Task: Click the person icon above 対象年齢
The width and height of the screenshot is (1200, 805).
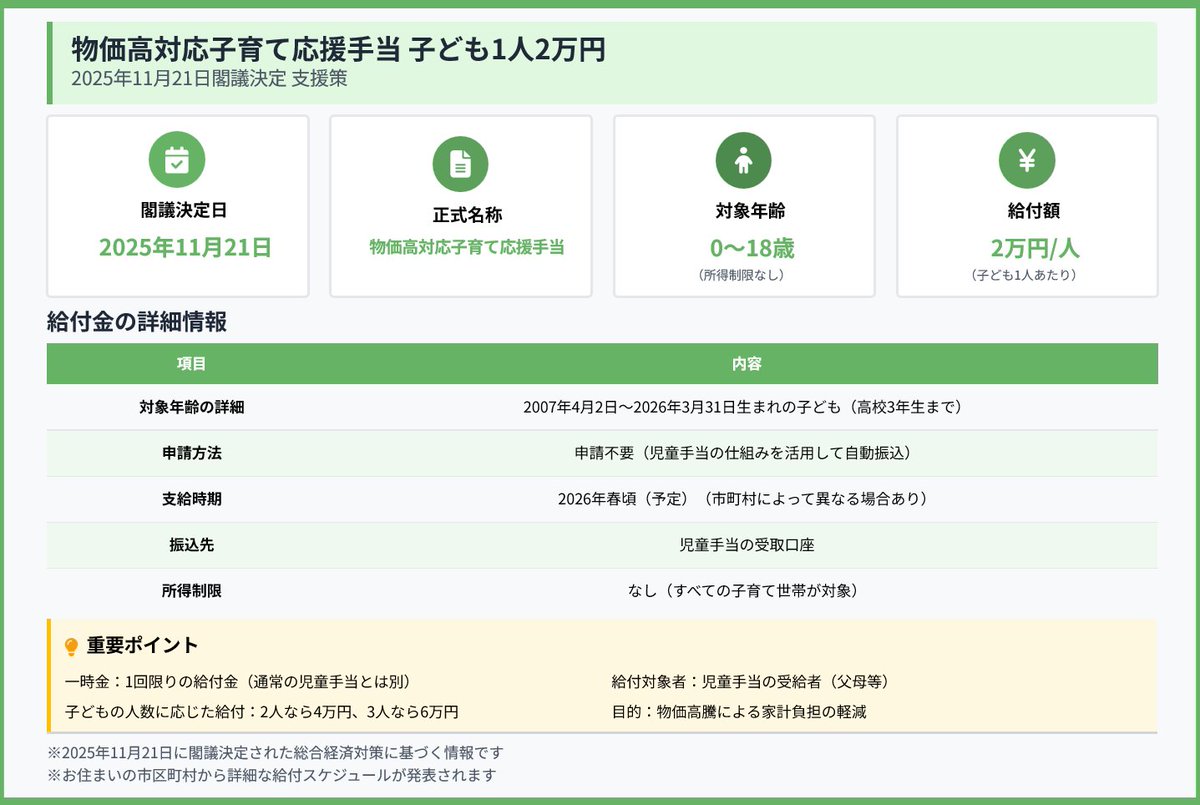Action: click(x=743, y=159)
